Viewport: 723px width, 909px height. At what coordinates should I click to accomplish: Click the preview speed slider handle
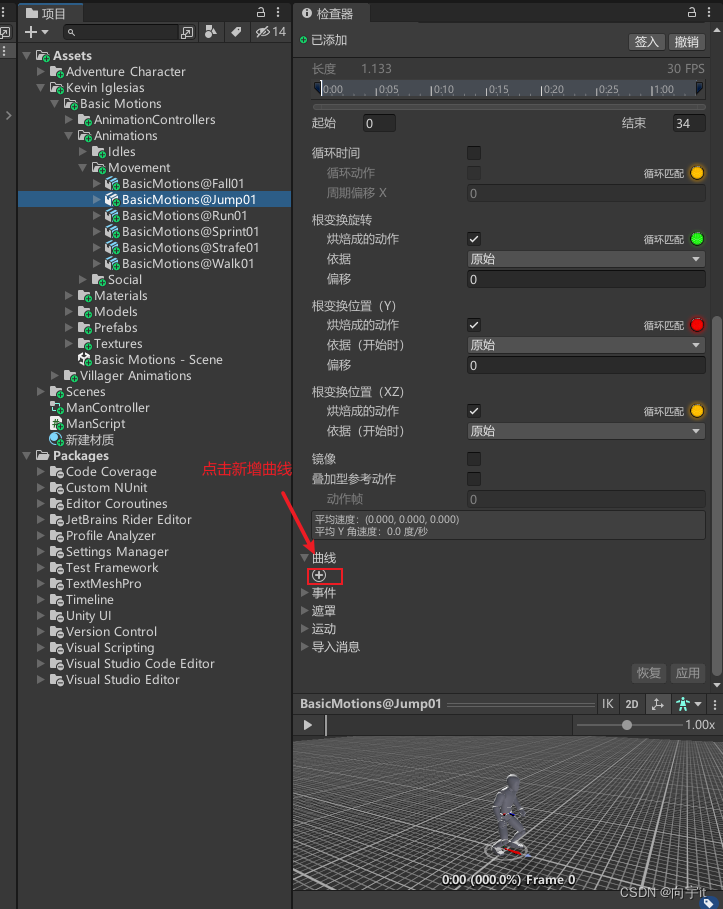(627, 725)
